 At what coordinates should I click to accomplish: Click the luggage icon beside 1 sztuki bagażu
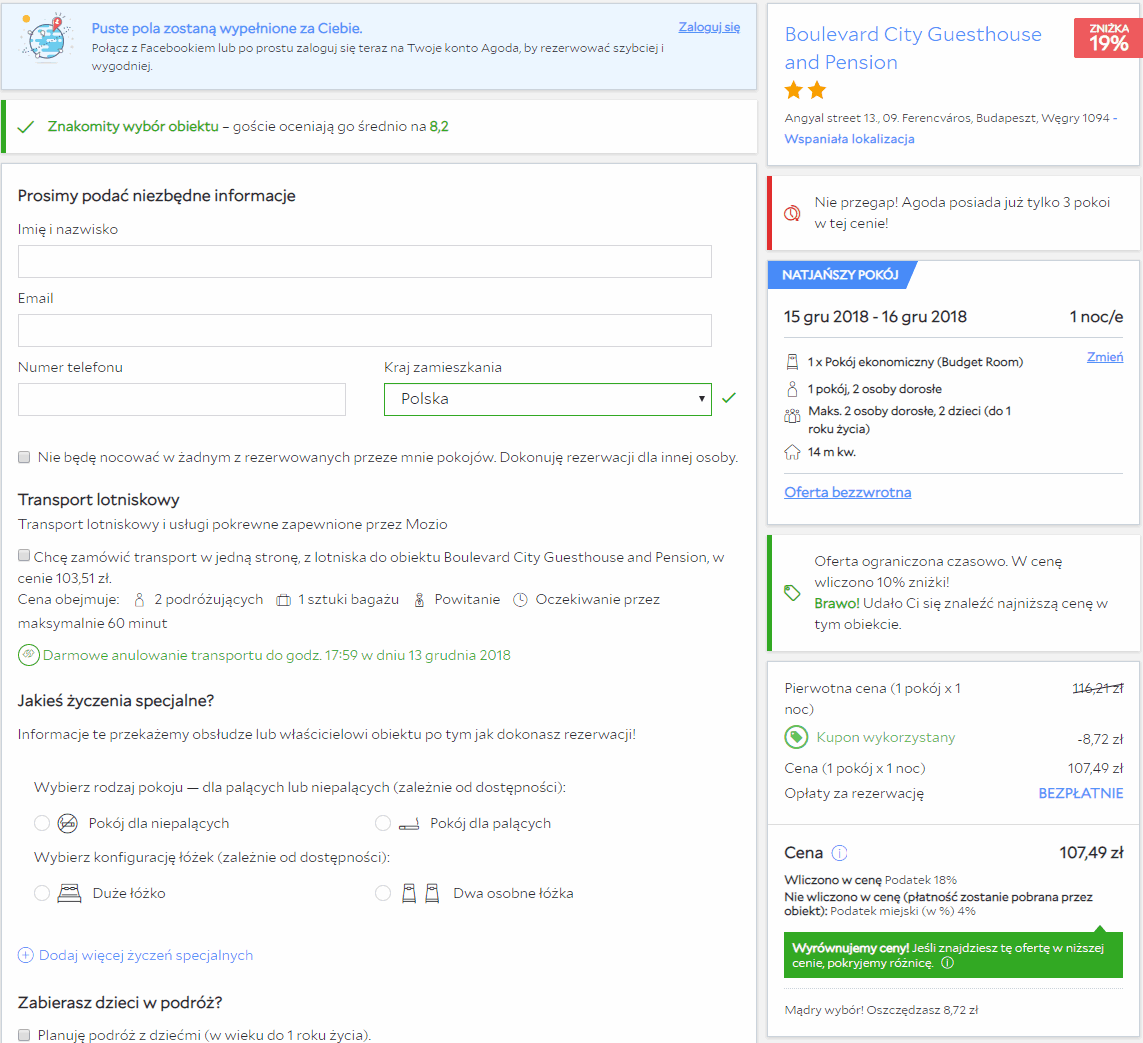[x=284, y=600]
